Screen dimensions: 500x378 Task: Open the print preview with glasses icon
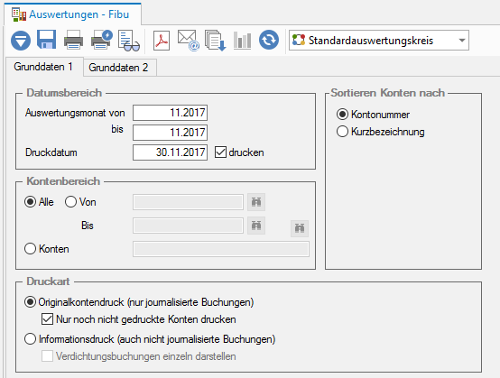(x=129, y=41)
